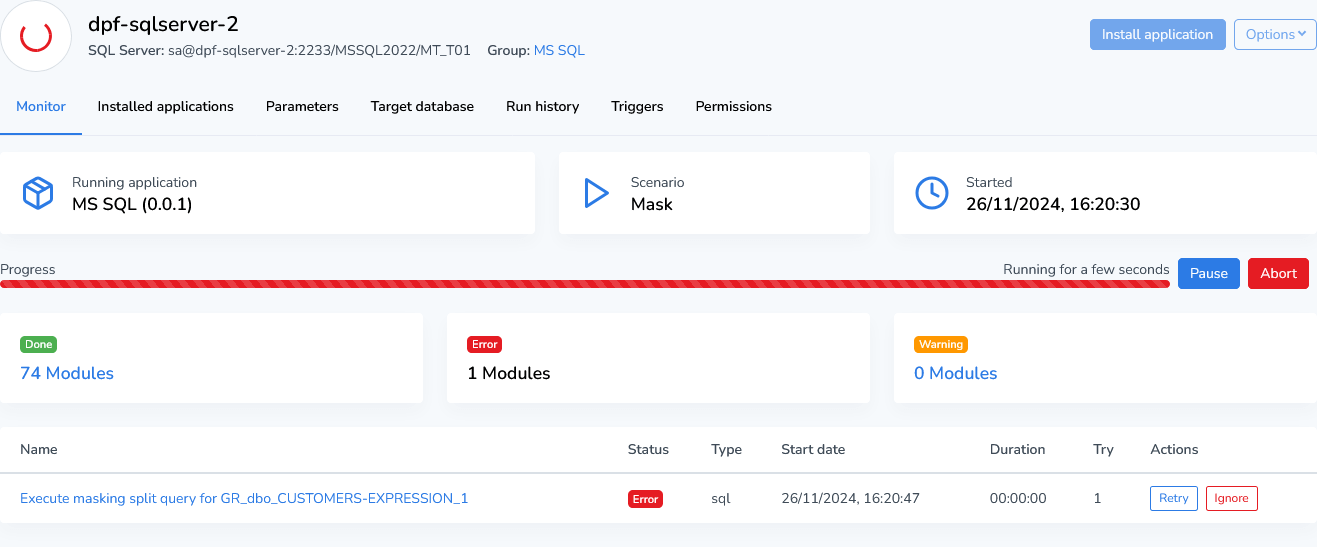Image resolution: width=1317 pixels, height=547 pixels.
Task: Click the green Done badge
Action: click(x=39, y=344)
